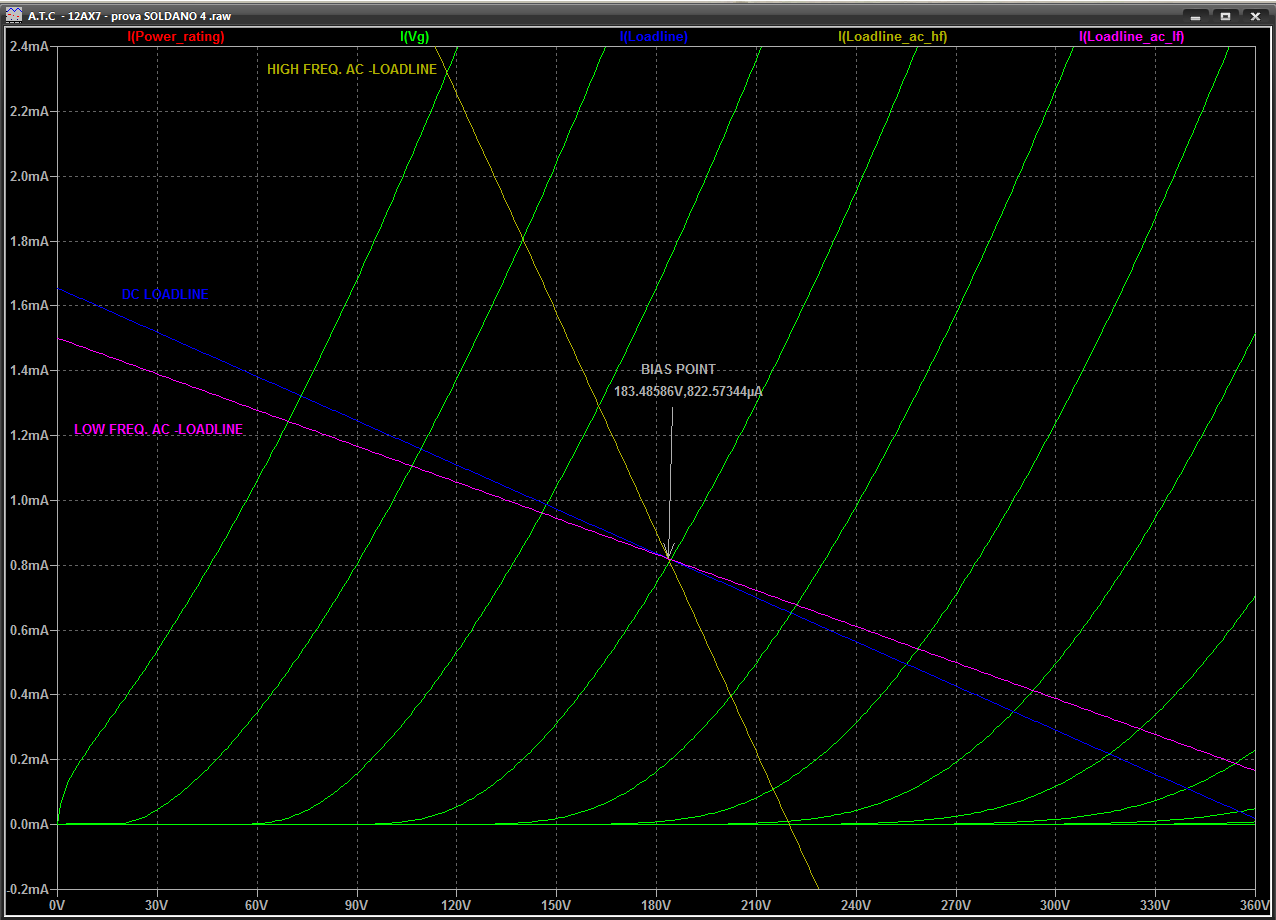Image resolution: width=1276 pixels, height=920 pixels.
Task: Click the LOW FREQ. AC -LOADLINE annotation
Action: click(x=158, y=430)
